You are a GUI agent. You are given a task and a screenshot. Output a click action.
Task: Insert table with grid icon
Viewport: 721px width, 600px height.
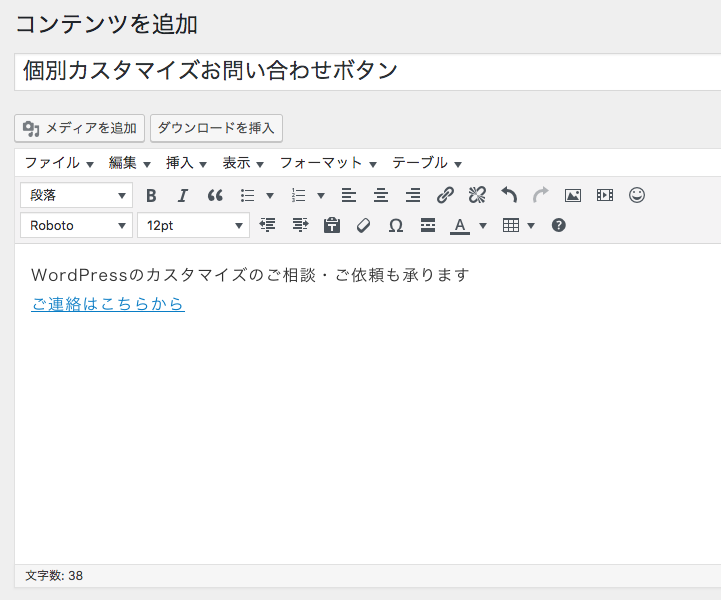(511, 225)
